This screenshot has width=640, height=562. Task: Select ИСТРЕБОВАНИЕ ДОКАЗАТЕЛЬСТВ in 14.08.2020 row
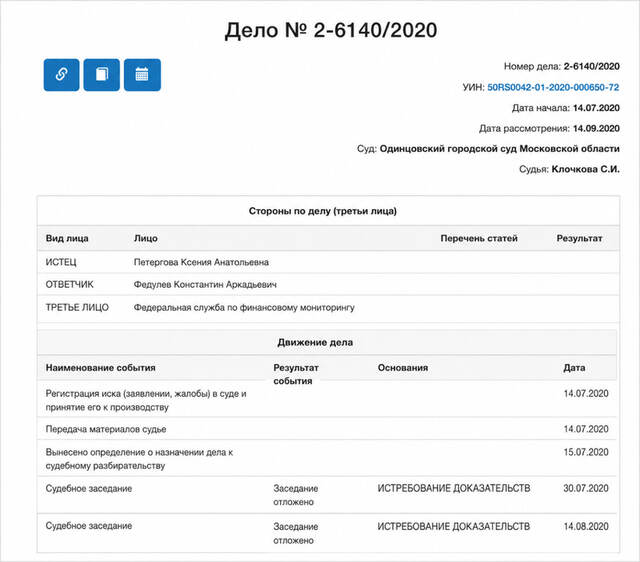tap(453, 526)
